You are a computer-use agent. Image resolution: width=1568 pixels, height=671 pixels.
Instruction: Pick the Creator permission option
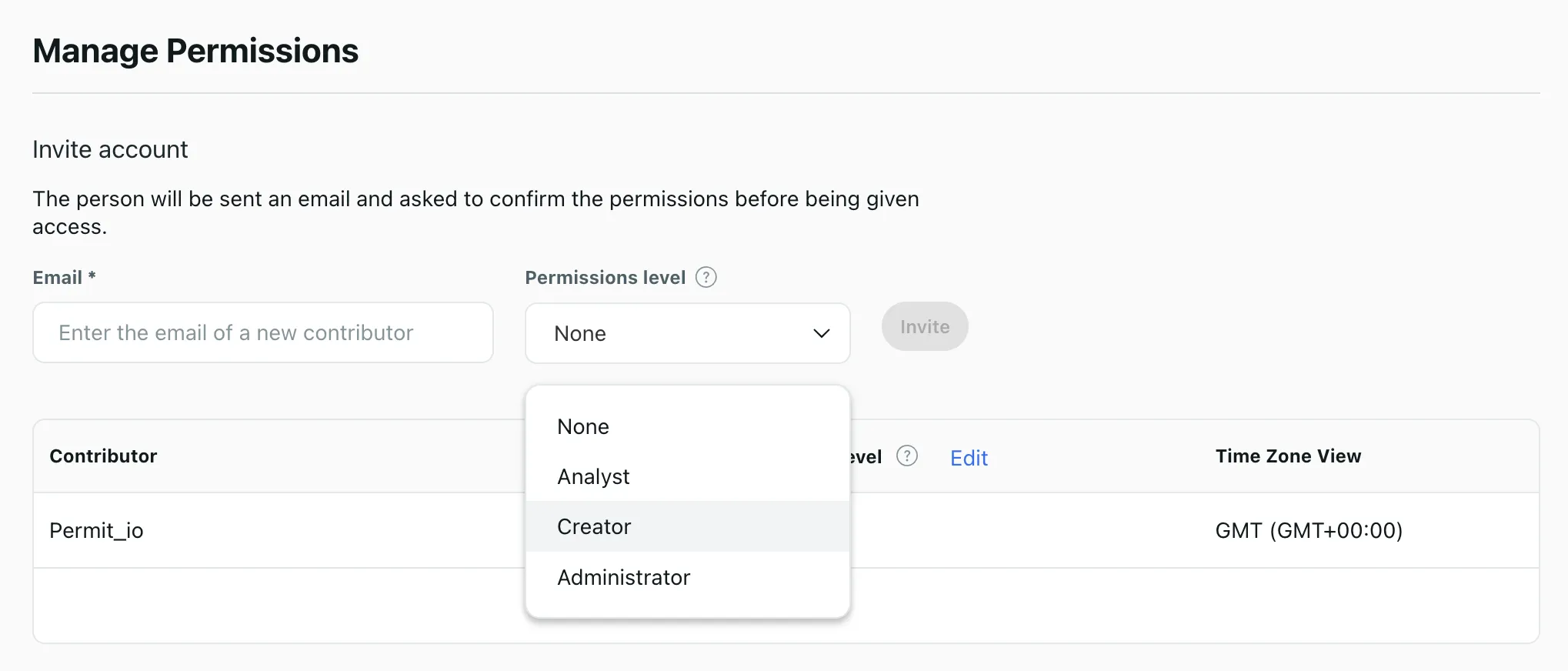[594, 527]
